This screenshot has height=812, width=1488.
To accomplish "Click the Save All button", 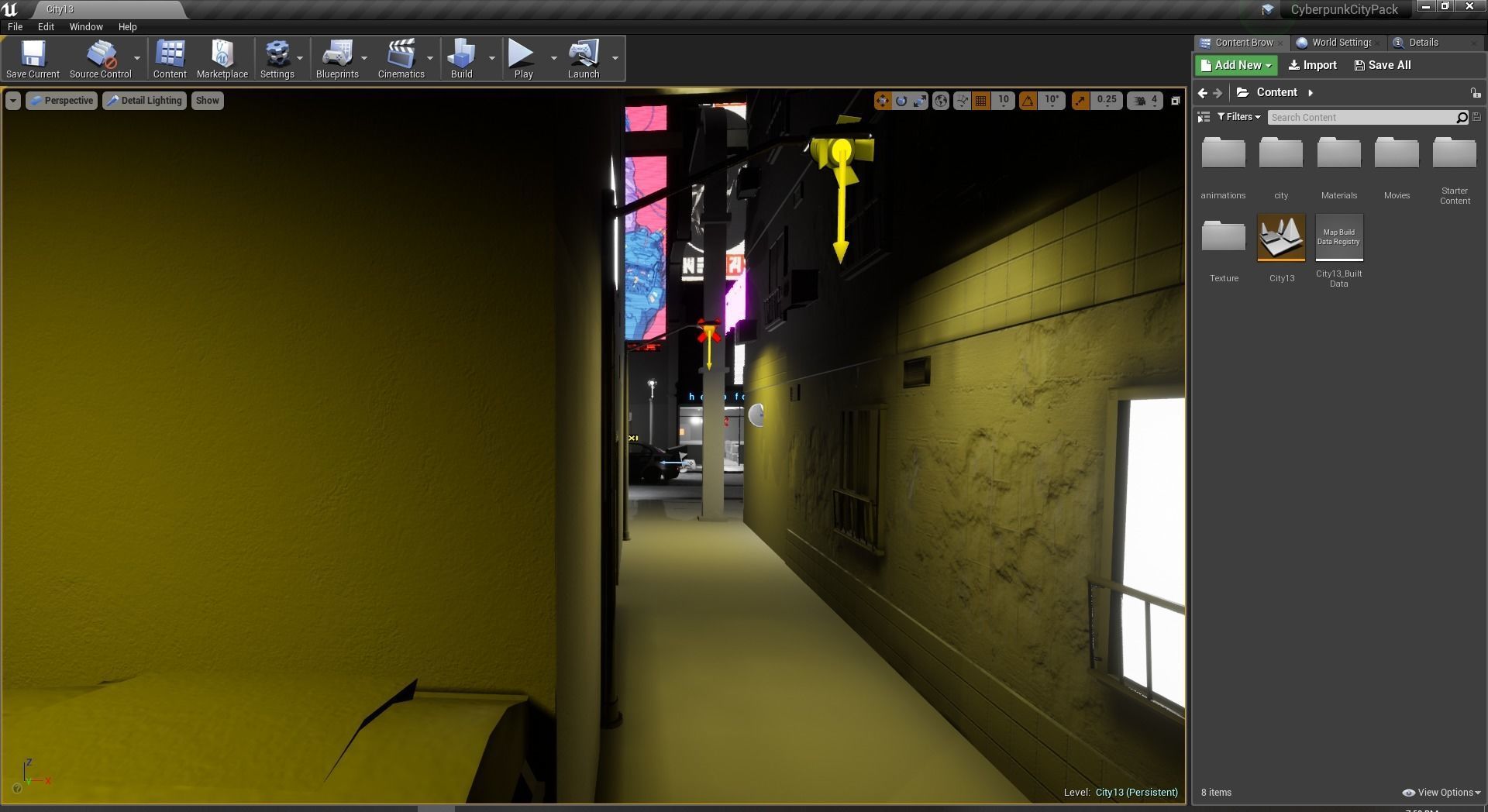I will [x=1383, y=65].
